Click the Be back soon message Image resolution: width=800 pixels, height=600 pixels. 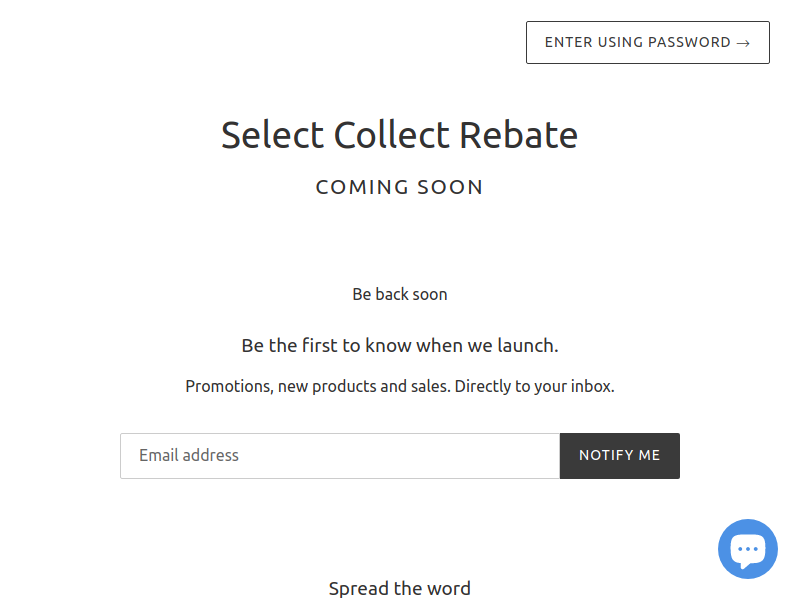pyautogui.click(x=399, y=295)
